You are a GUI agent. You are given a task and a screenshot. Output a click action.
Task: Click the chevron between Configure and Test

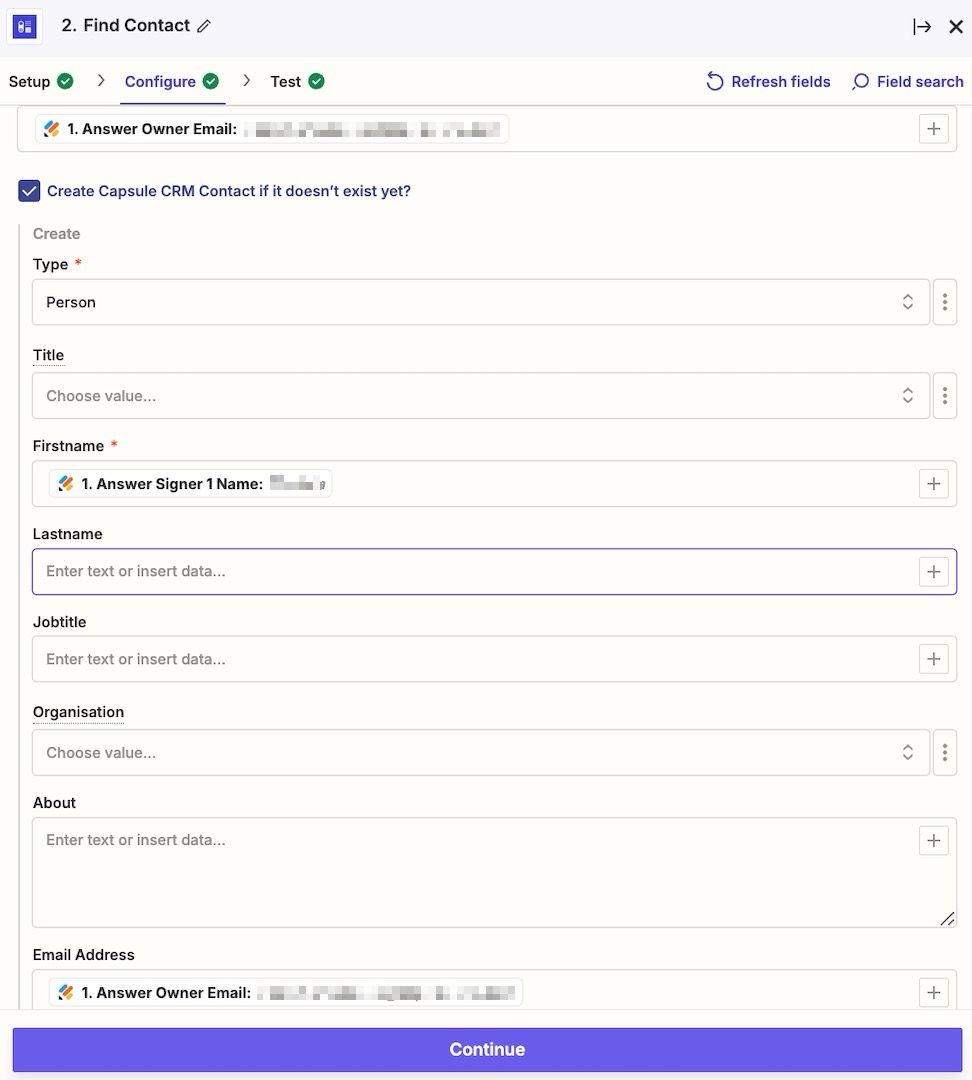[247, 81]
